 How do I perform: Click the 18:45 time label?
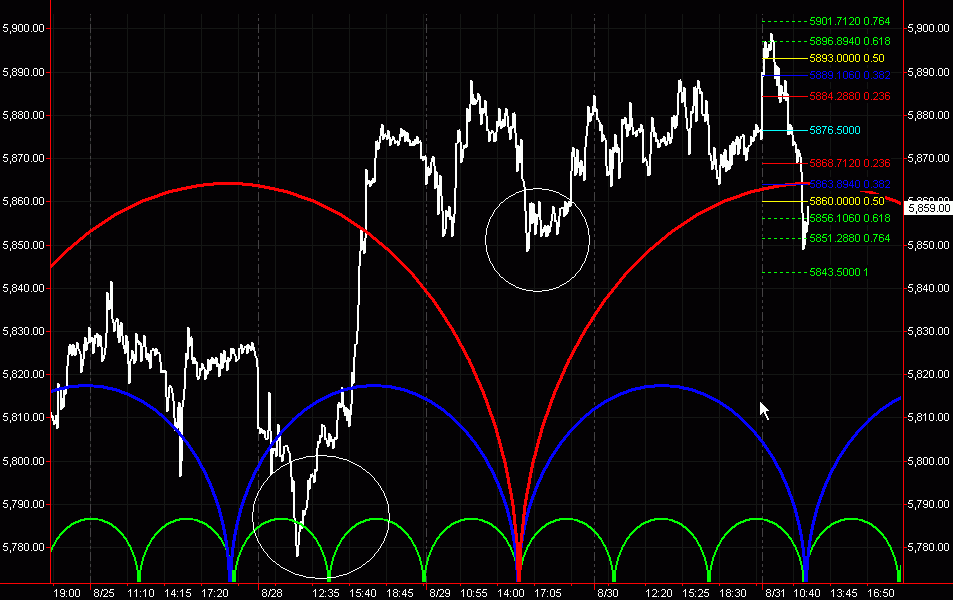pos(400,593)
